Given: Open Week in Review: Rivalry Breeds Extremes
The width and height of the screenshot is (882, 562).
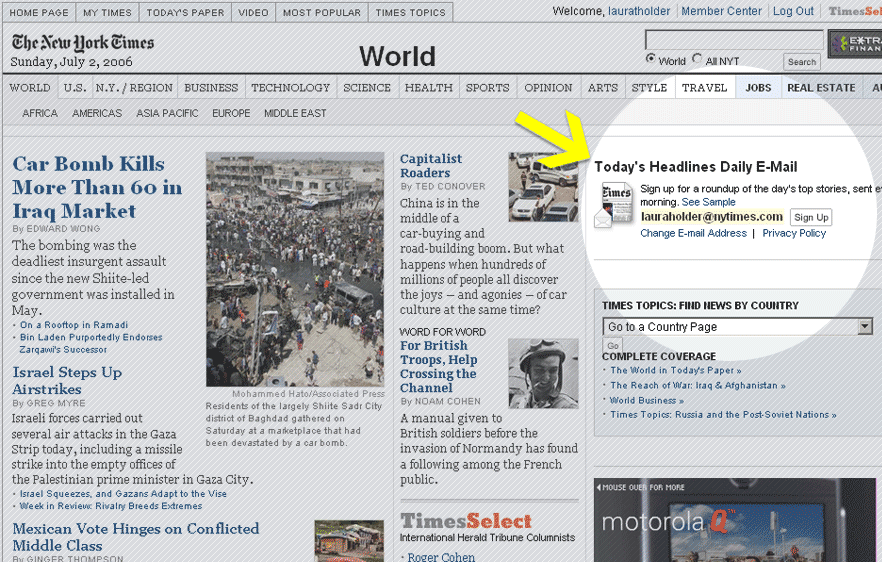Looking at the screenshot, I should pyautogui.click(x=111, y=506).
